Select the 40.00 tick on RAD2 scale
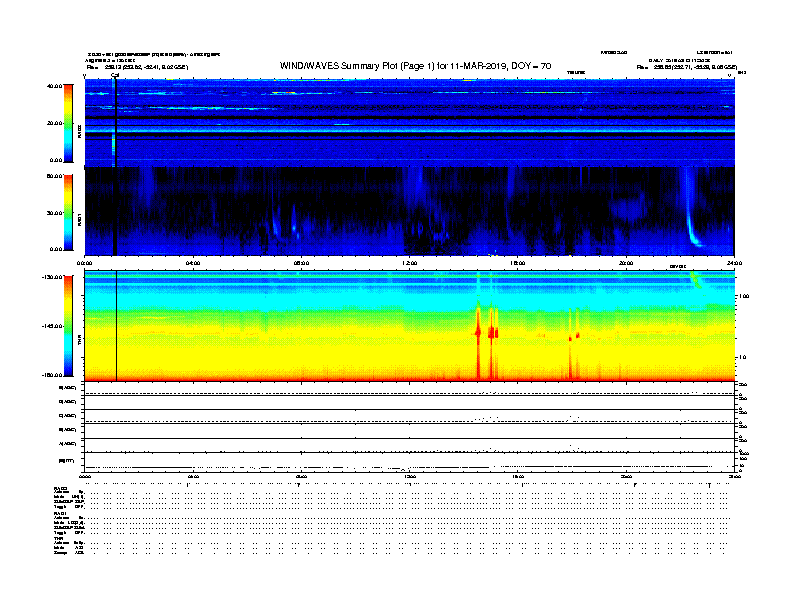The width and height of the screenshot is (792, 612). click(54, 86)
